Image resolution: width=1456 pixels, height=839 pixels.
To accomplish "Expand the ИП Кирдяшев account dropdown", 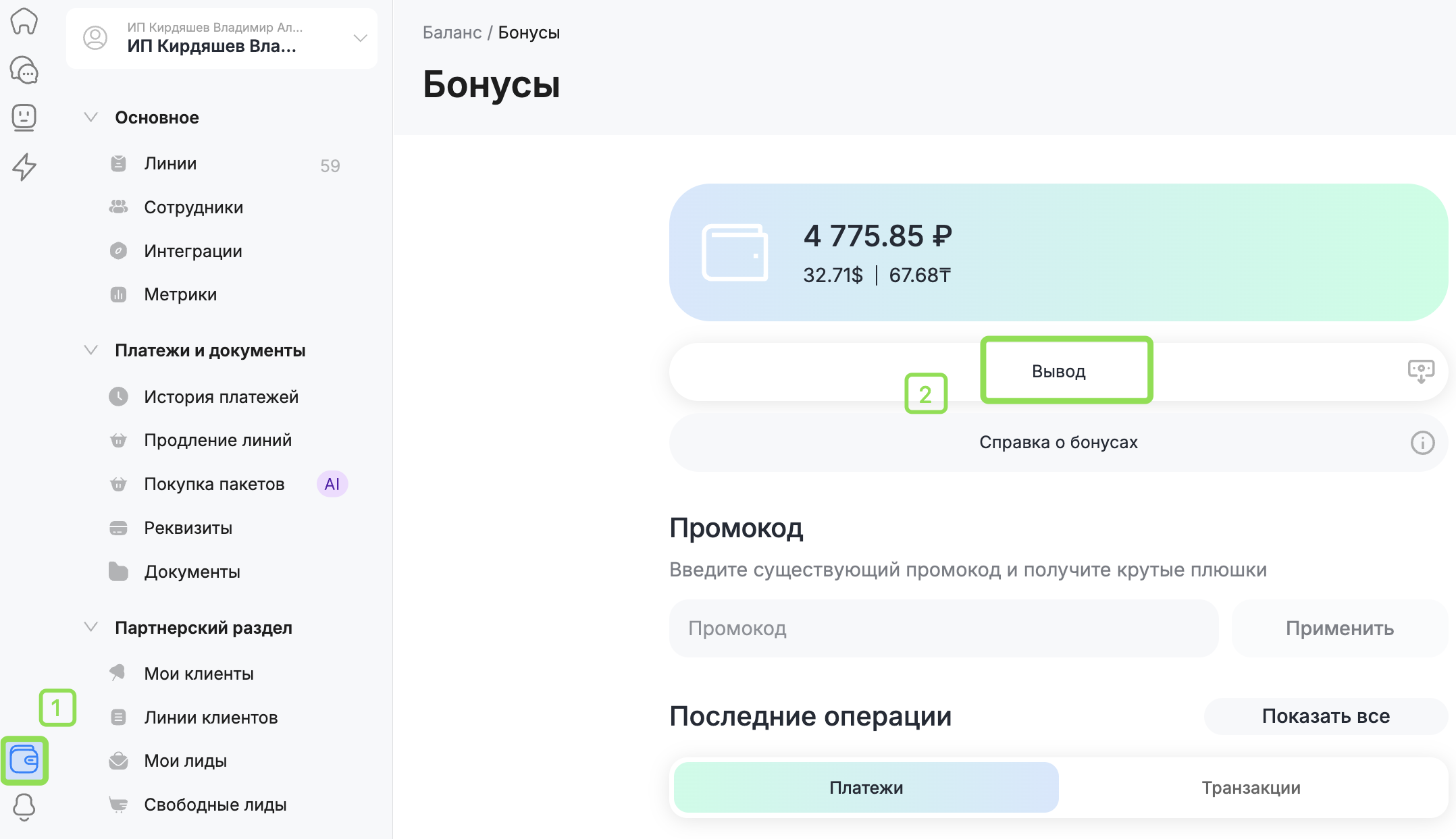I will pyautogui.click(x=360, y=38).
